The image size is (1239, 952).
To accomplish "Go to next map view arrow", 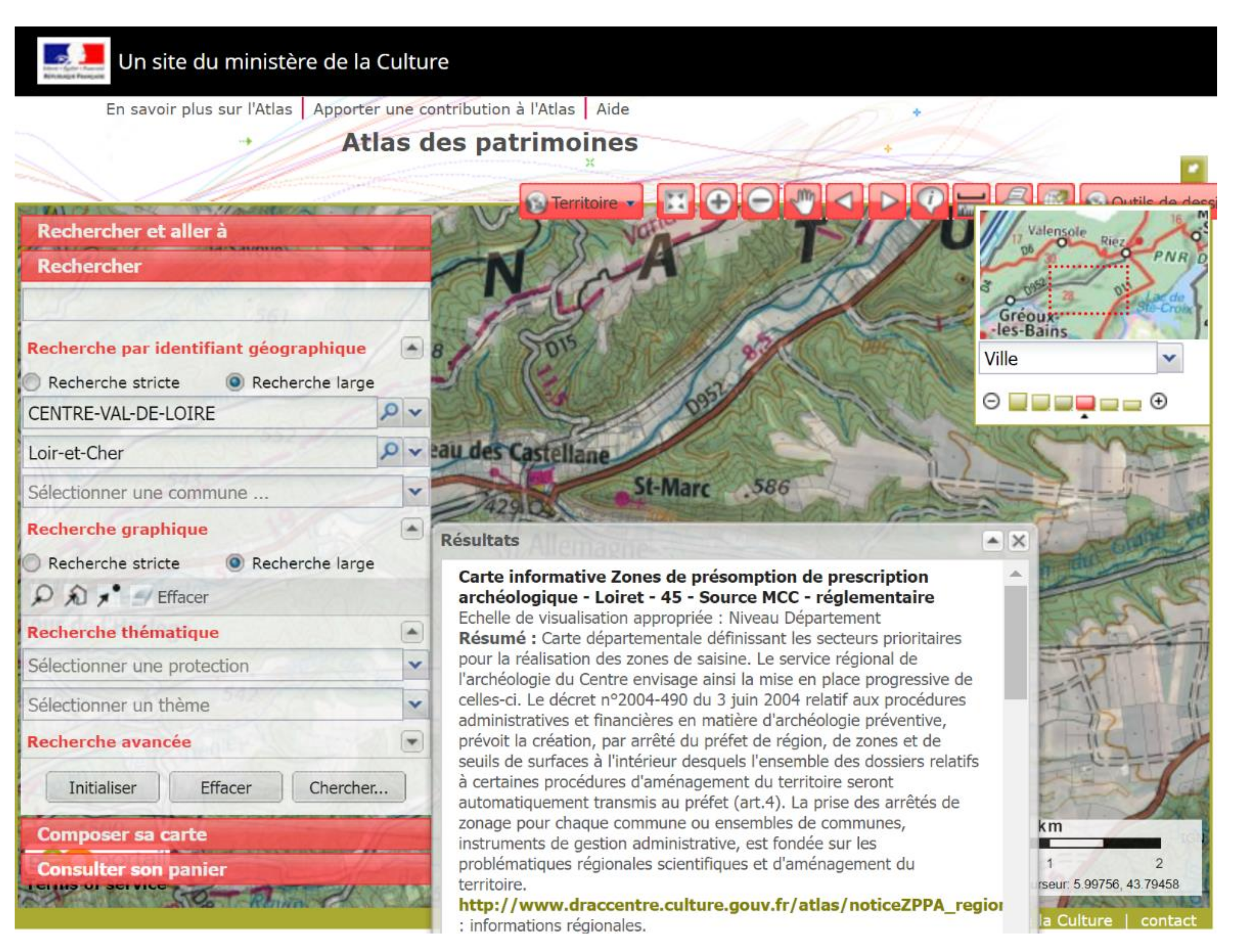I will click(x=887, y=202).
